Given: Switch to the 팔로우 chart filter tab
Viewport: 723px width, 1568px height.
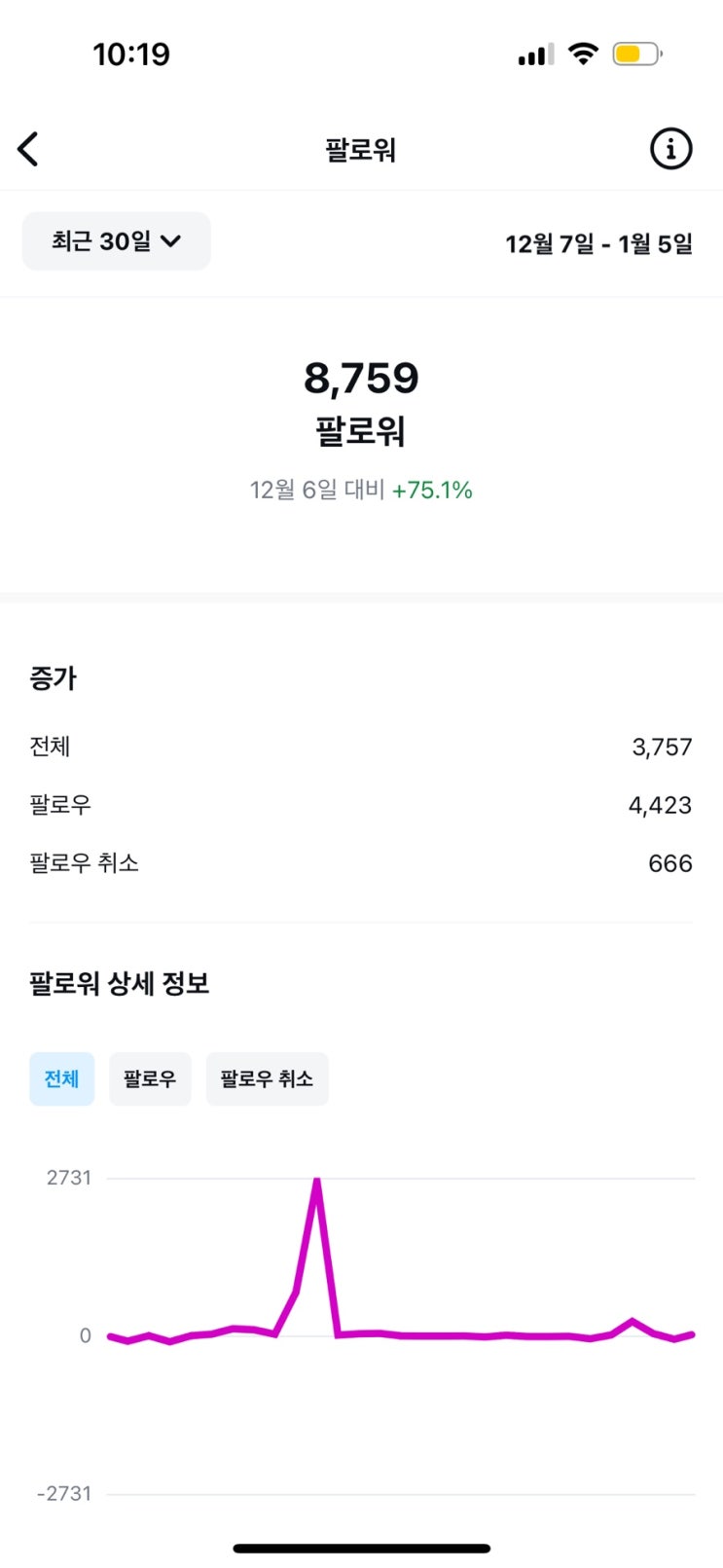Looking at the screenshot, I should pos(150,1078).
